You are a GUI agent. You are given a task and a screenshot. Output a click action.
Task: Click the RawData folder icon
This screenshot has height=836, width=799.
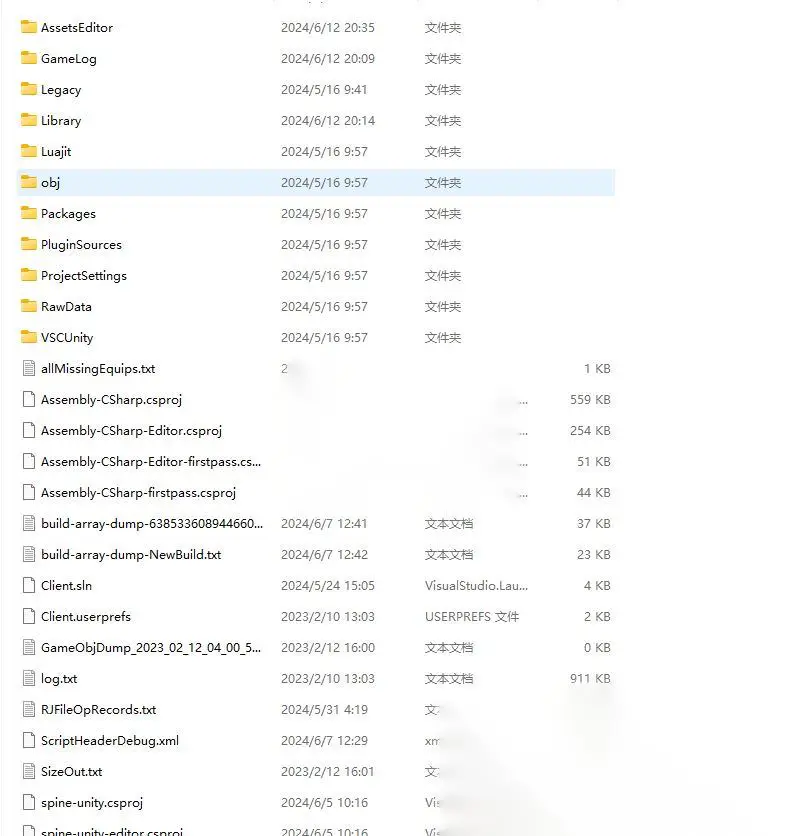29,306
